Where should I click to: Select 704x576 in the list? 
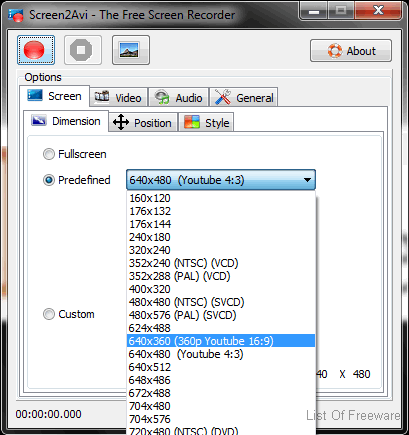(221, 419)
